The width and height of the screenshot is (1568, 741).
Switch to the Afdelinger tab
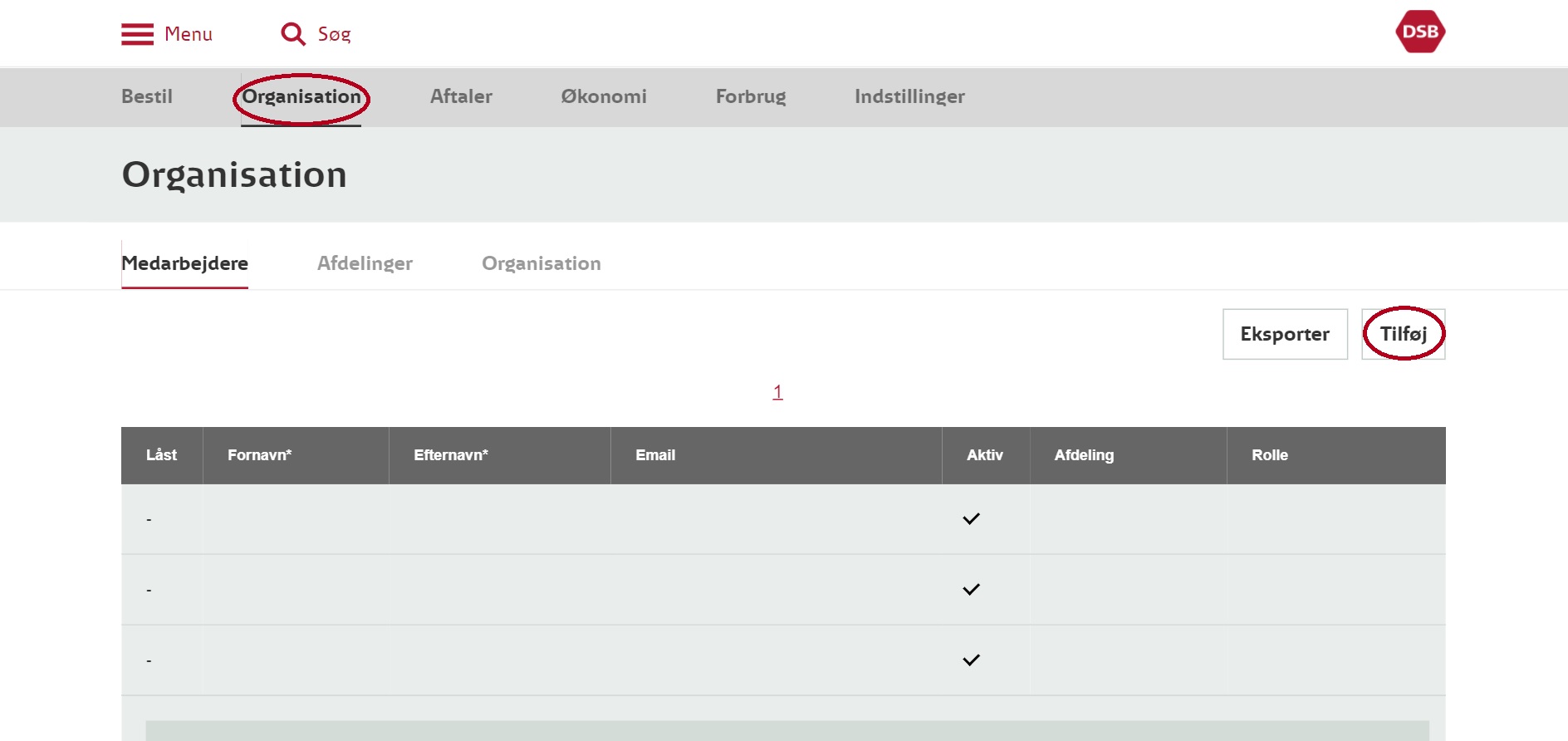pos(365,263)
